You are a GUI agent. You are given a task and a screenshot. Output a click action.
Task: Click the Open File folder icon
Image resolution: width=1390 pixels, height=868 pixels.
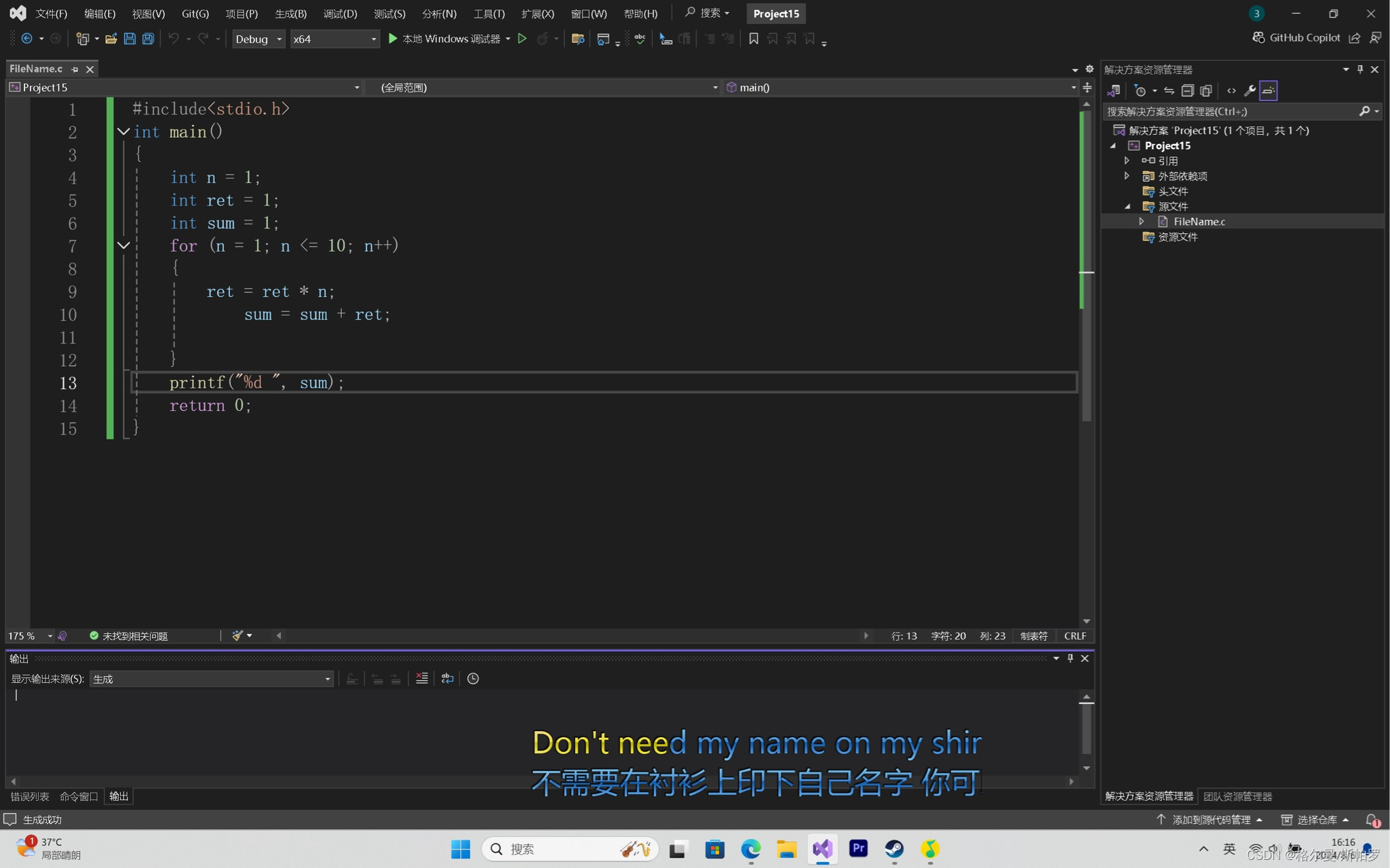coord(111,39)
